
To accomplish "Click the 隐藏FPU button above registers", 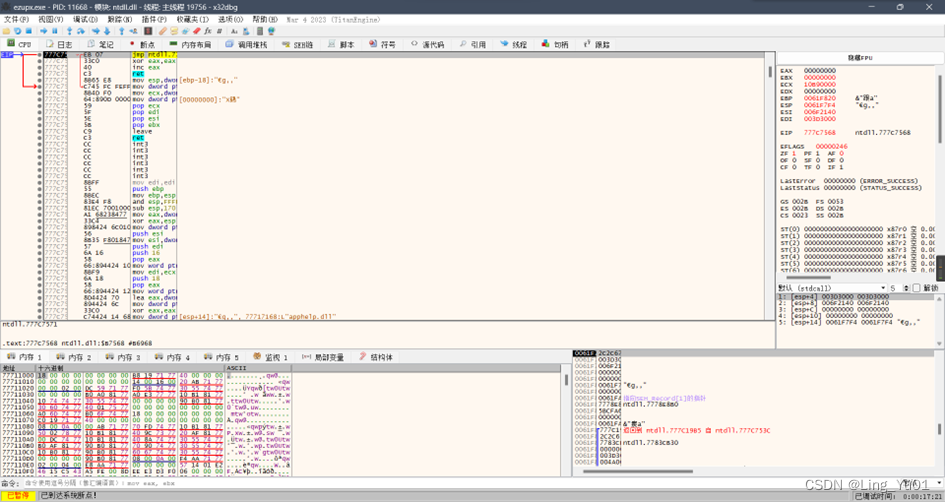I will pos(860,58).
